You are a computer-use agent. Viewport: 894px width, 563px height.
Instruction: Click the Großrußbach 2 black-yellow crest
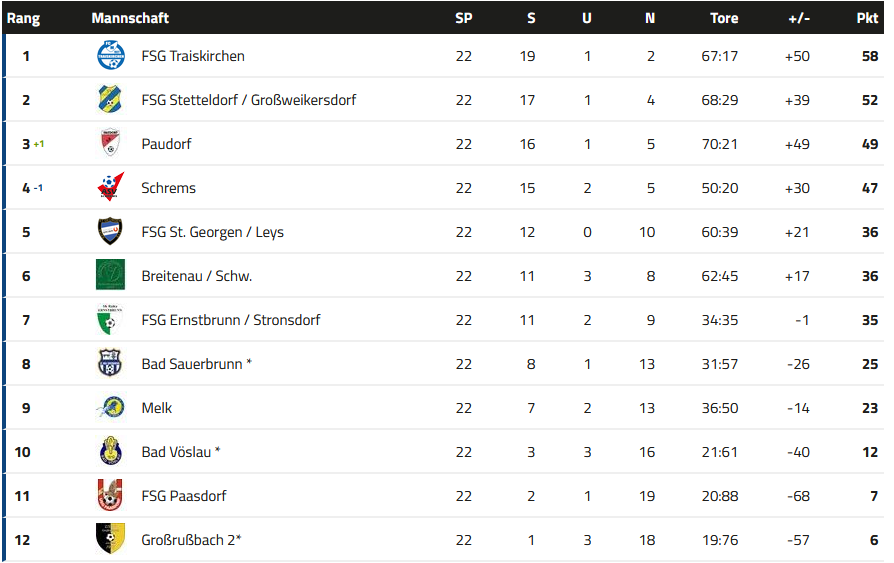point(111,539)
